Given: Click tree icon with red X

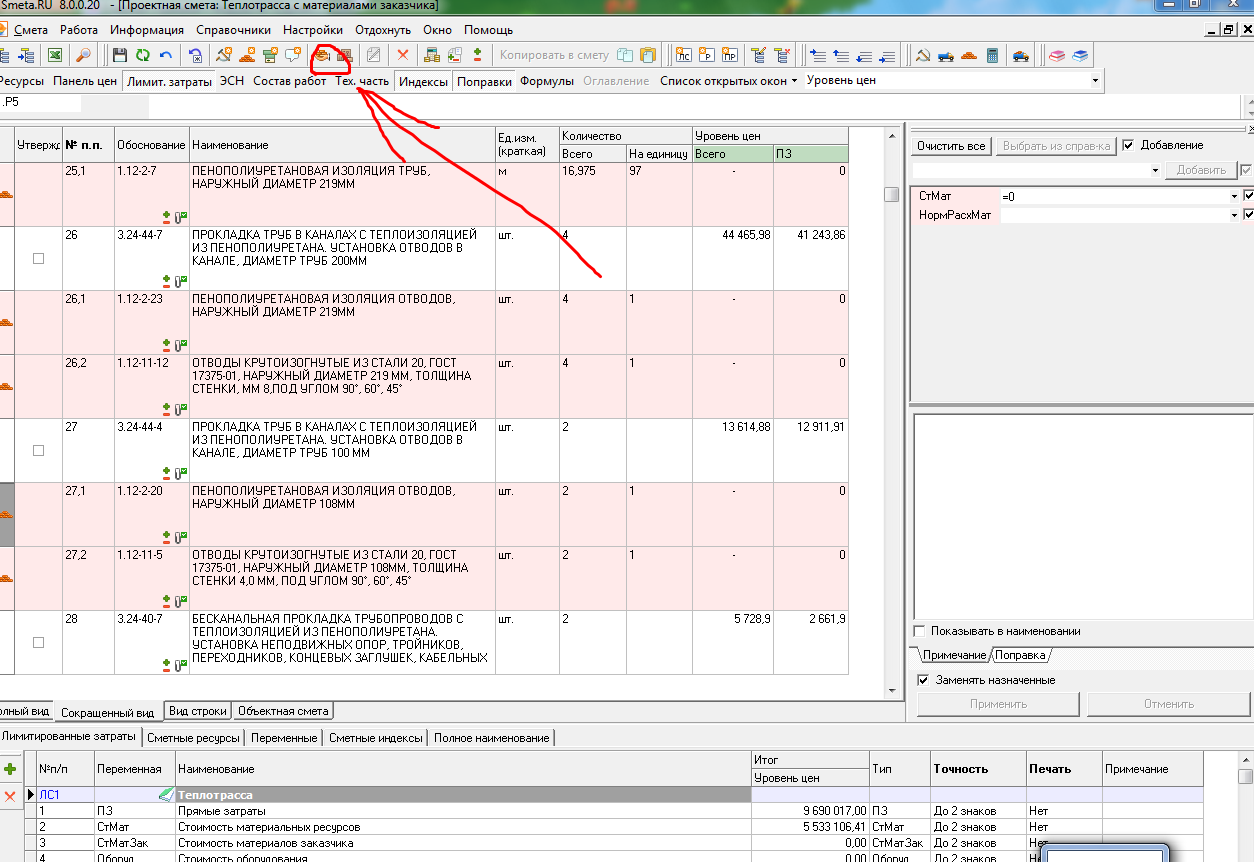Looking at the screenshot, I should [x=783, y=55].
